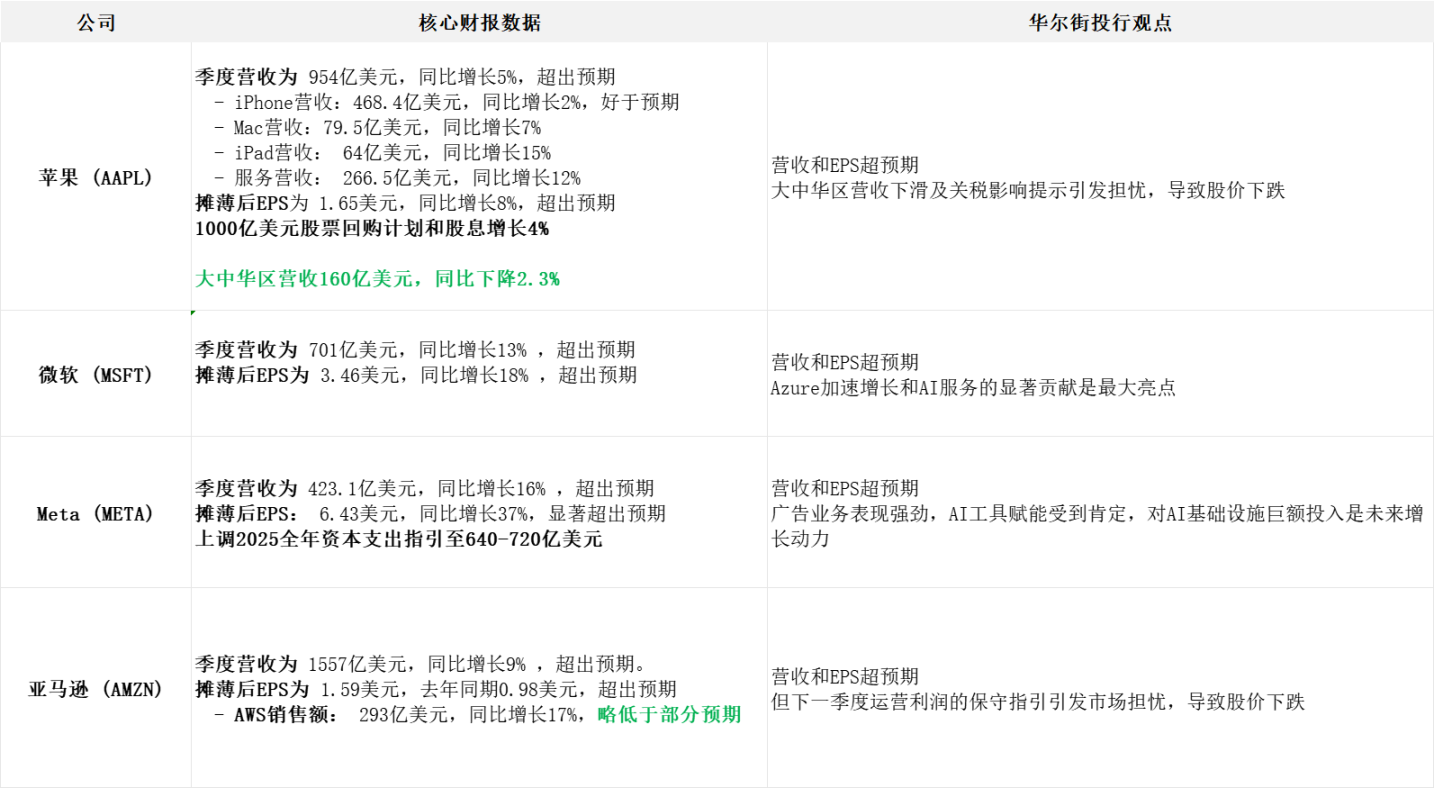Click Amazon's 季度营收为 1557亿美元 line

(420, 664)
